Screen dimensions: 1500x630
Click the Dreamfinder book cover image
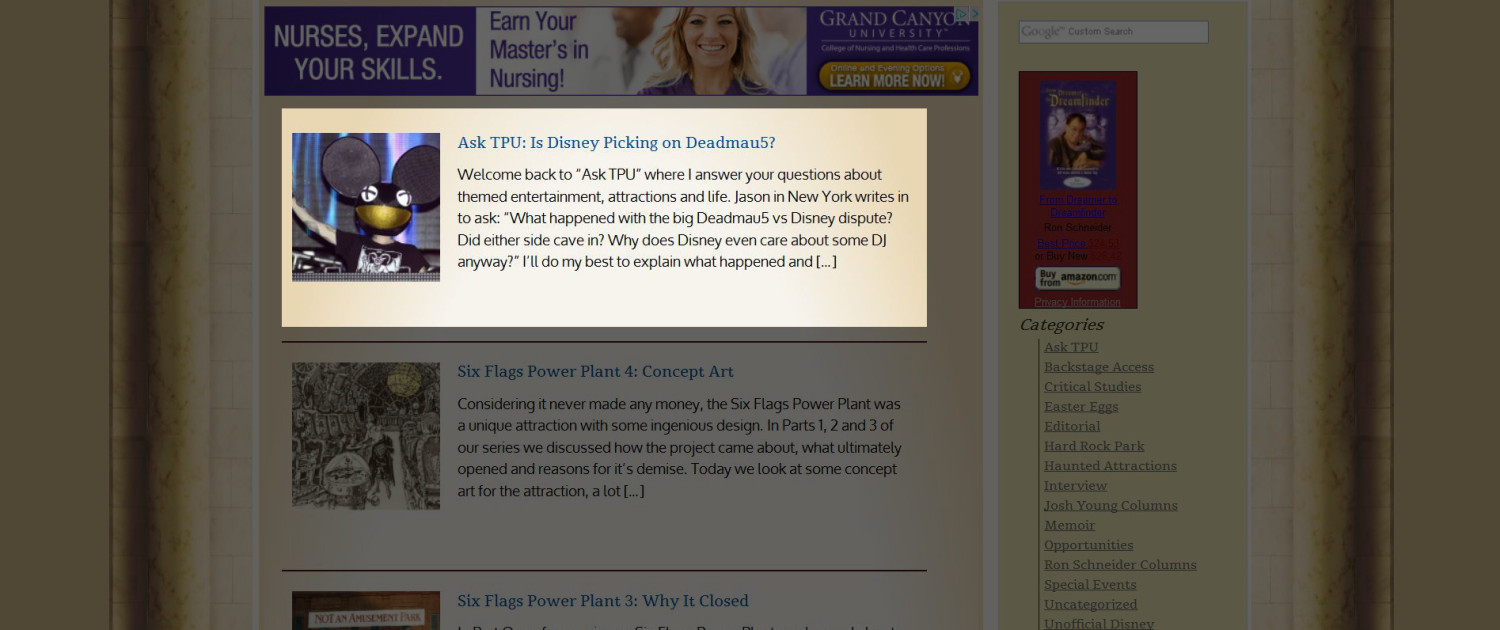pos(1078,135)
